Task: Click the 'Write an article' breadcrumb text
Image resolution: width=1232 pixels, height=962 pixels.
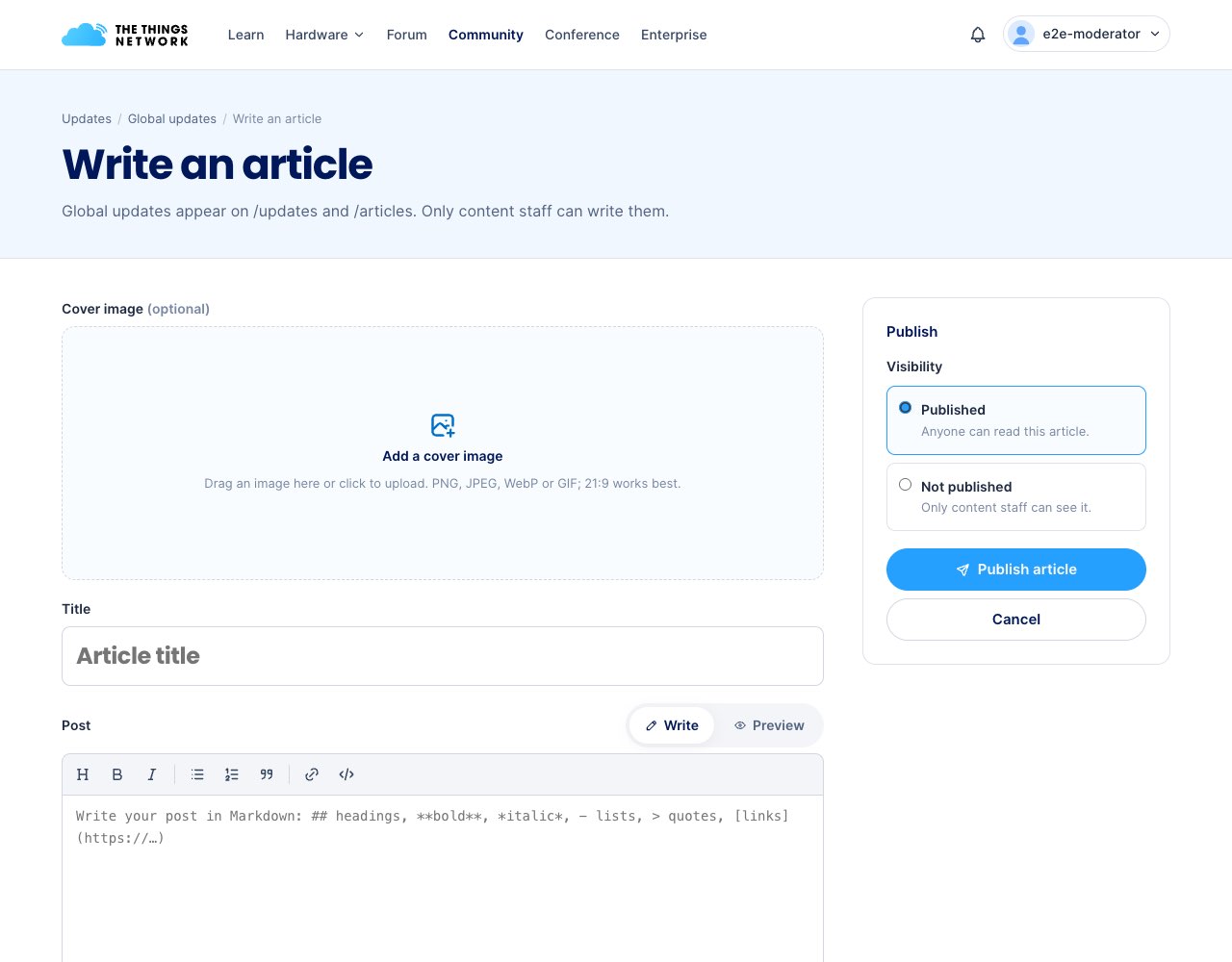Action: (277, 119)
